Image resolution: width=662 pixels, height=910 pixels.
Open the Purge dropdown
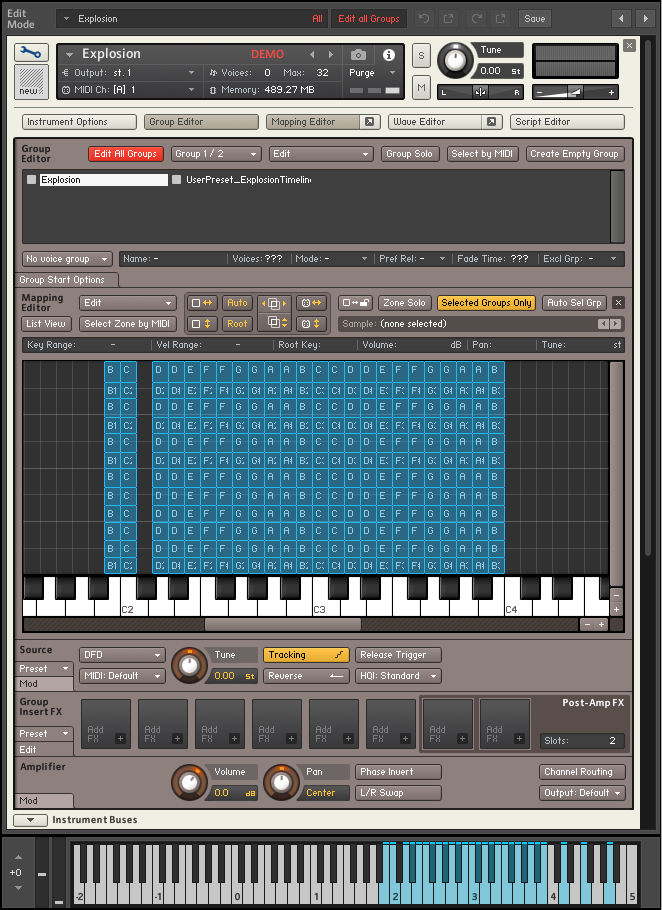pyautogui.click(x=372, y=73)
